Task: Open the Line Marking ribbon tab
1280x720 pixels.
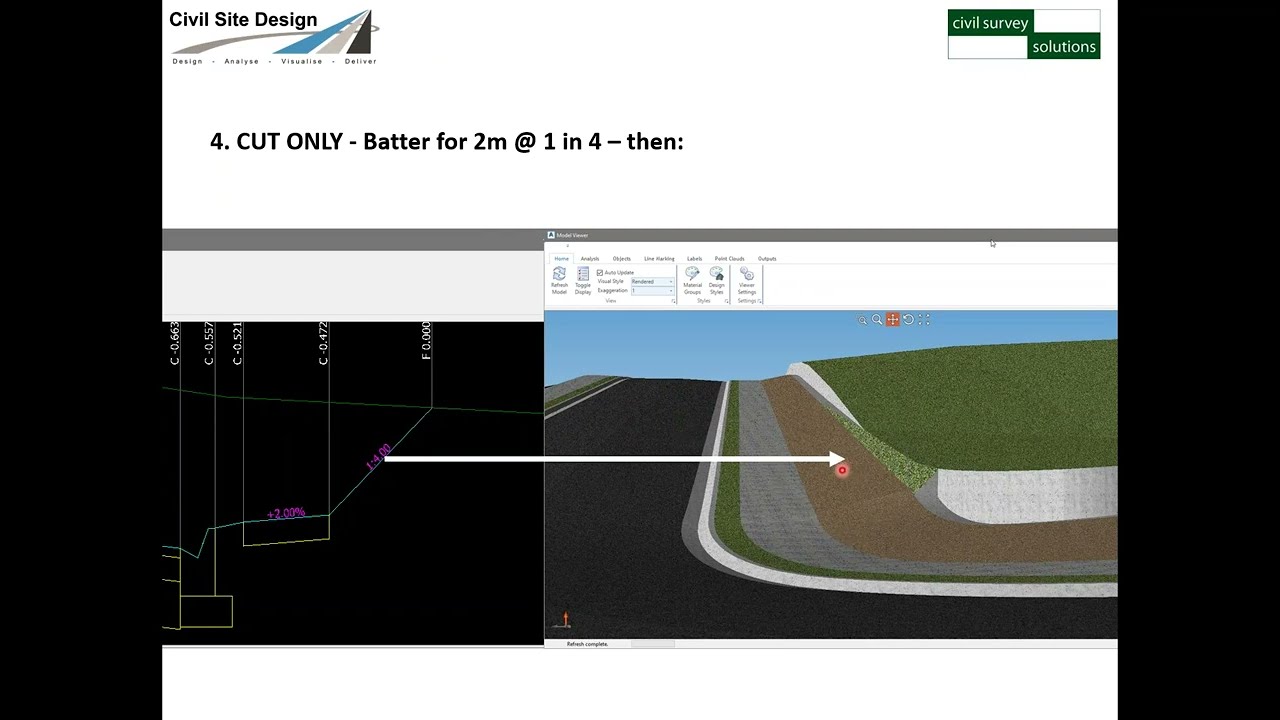Action: click(659, 259)
